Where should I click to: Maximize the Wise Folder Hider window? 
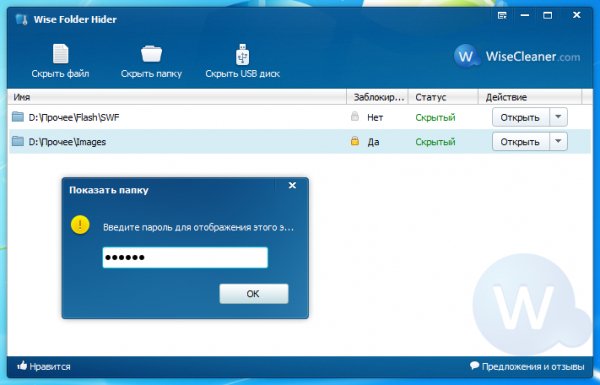click(548, 16)
